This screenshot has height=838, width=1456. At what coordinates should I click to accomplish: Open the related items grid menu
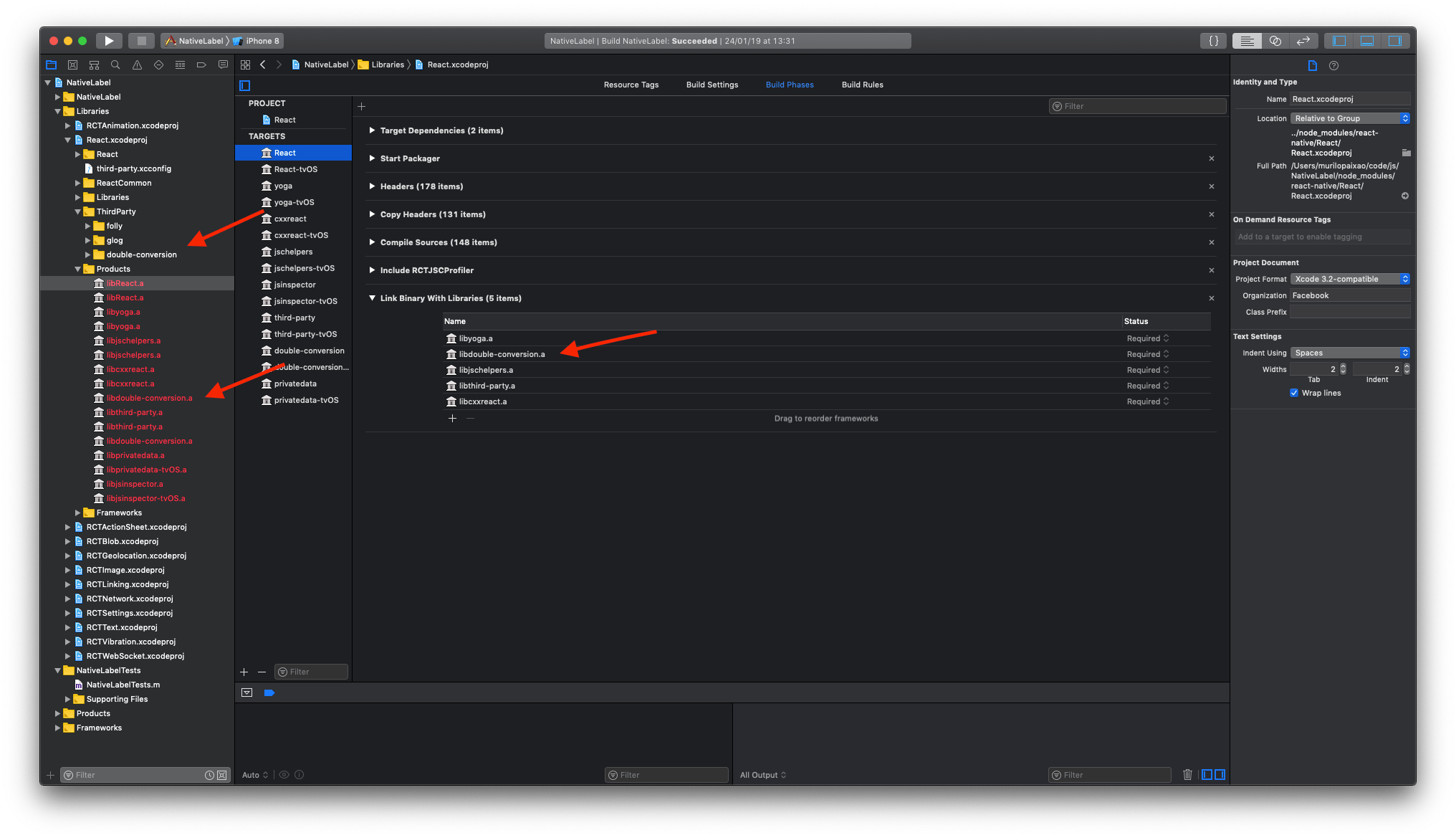tap(245, 65)
